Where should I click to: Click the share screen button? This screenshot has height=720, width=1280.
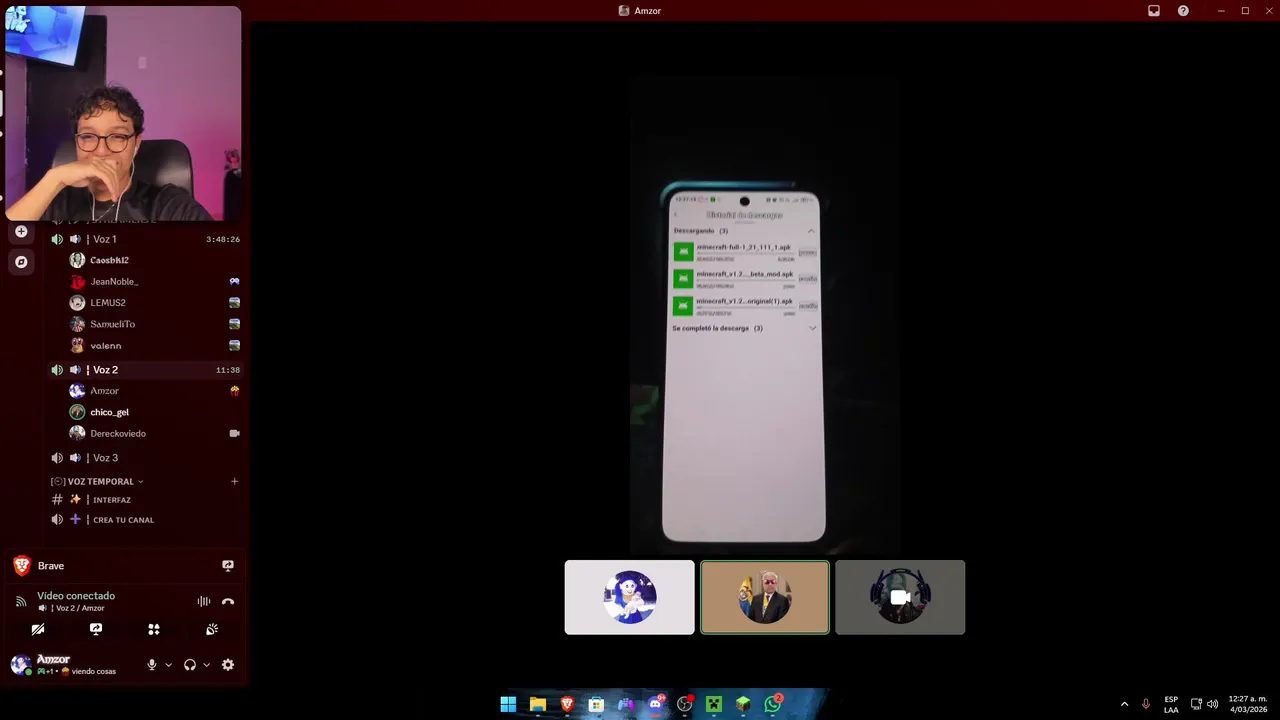pyautogui.click(x=96, y=630)
